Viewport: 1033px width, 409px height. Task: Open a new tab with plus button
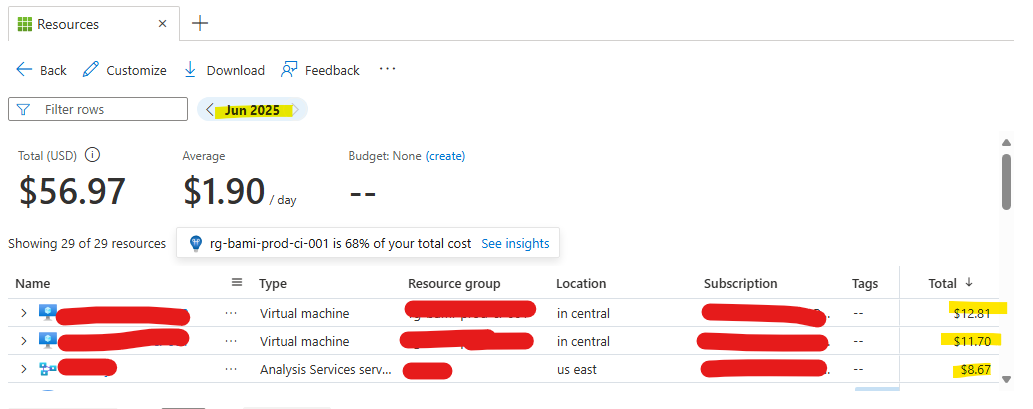(200, 24)
